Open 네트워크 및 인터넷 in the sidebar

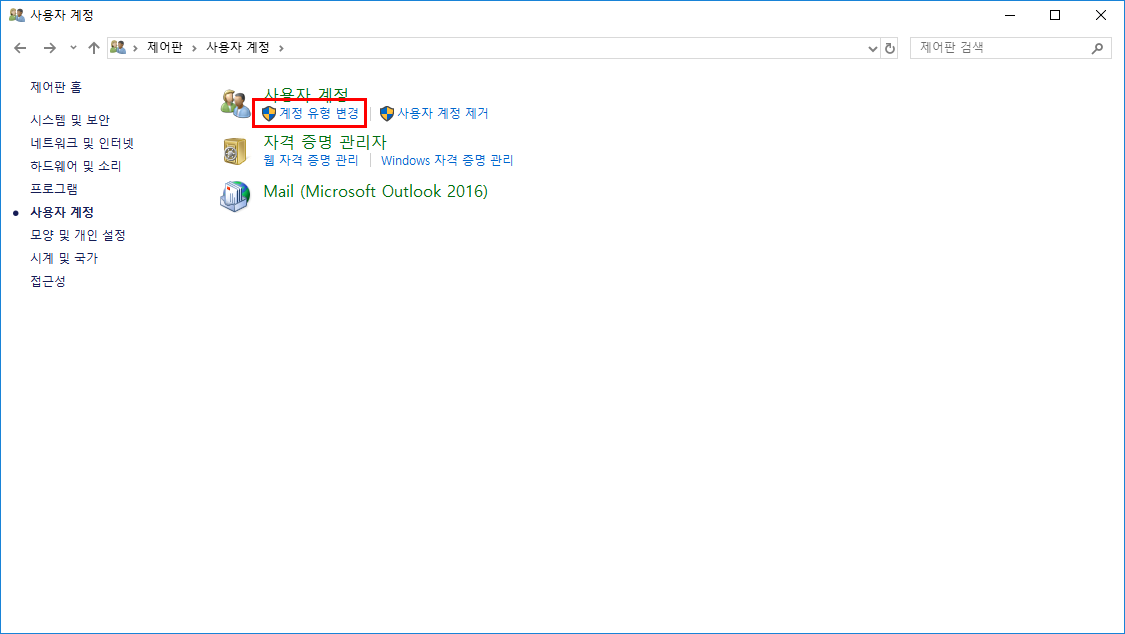82,143
